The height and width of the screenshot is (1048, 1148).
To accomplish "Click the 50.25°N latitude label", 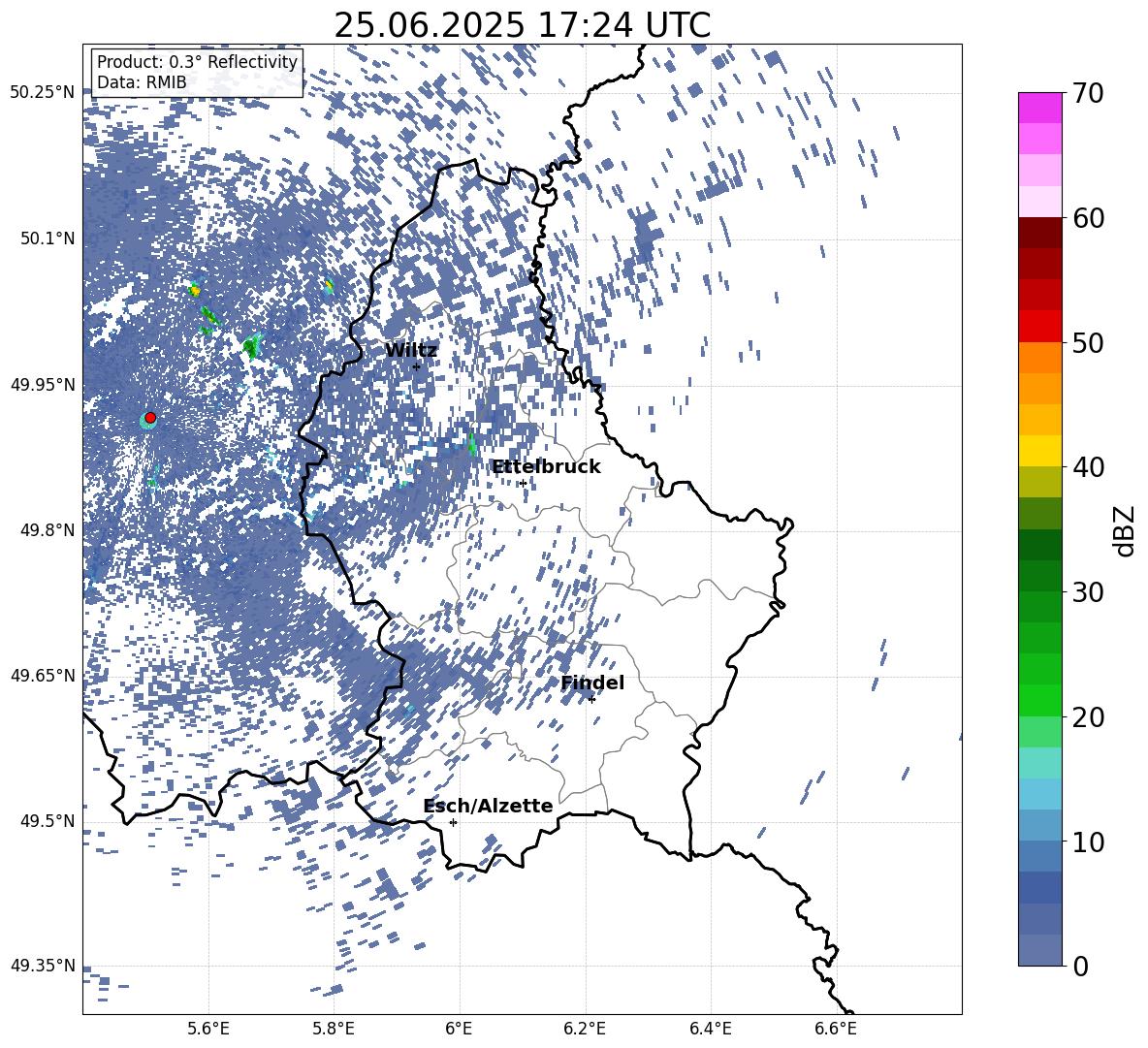I will coord(43,93).
